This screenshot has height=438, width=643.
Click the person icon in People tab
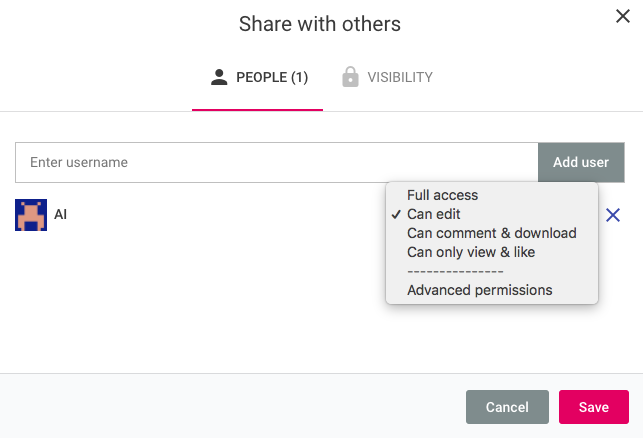[219, 77]
